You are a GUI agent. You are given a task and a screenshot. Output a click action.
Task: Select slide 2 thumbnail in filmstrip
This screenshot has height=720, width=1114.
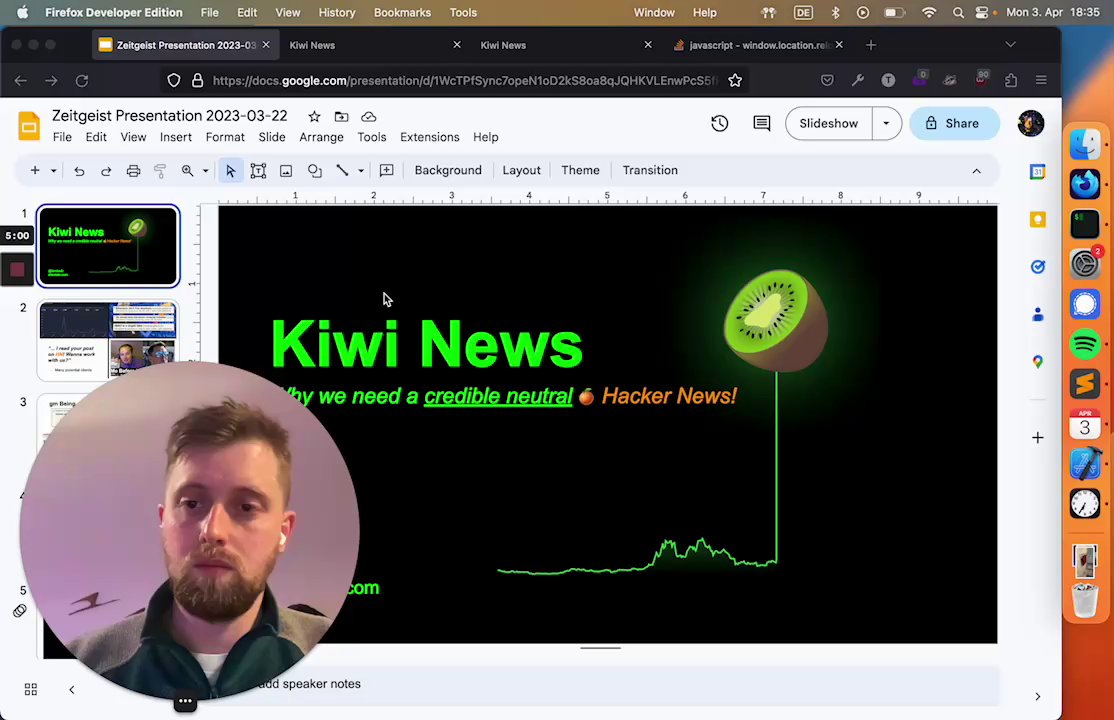click(x=108, y=340)
